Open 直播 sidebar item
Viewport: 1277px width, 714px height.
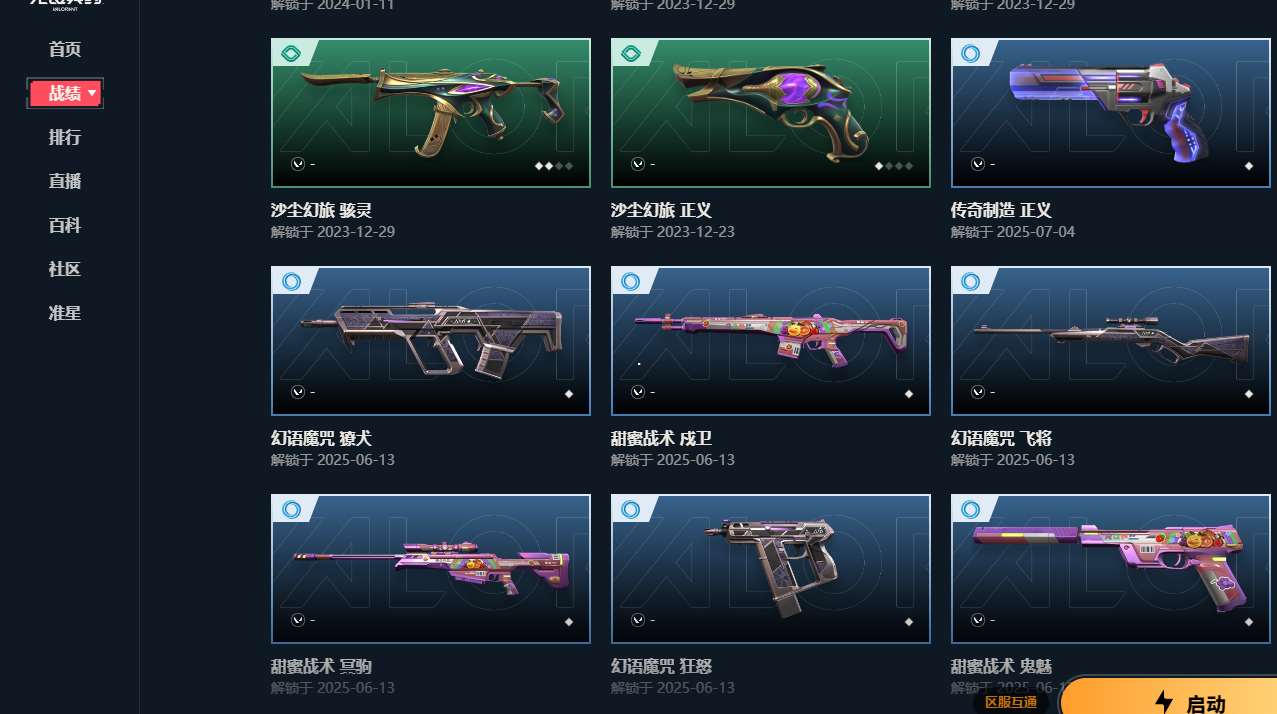pos(65,181)
